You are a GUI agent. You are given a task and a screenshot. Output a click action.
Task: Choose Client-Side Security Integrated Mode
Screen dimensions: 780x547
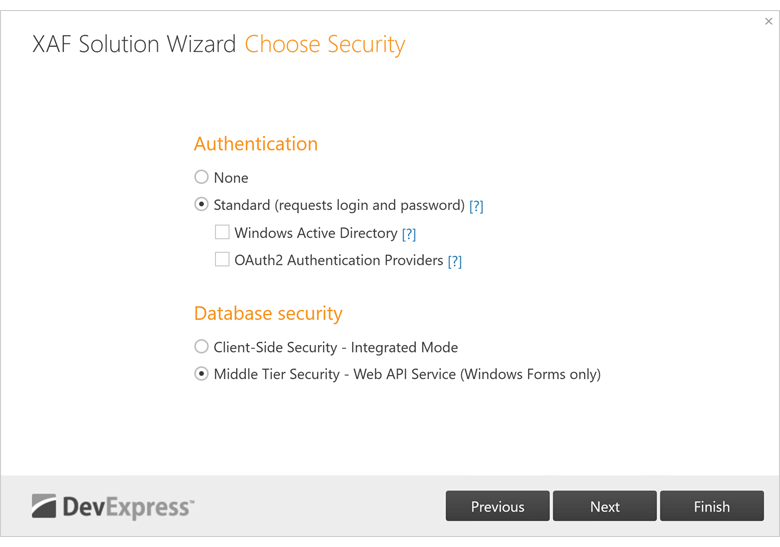(x=202, y=347)
